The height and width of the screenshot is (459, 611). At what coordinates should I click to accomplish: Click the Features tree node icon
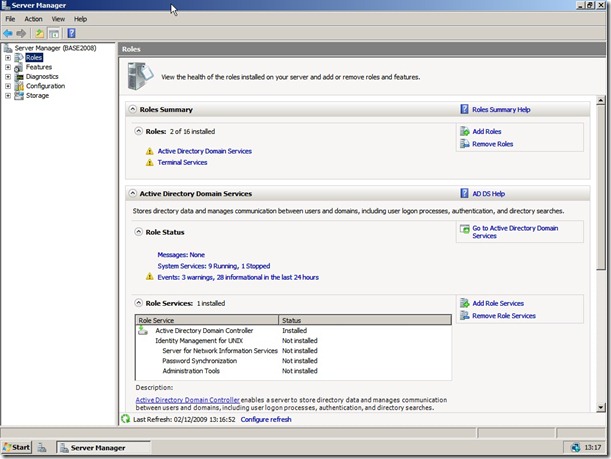[x=19, y=67]
